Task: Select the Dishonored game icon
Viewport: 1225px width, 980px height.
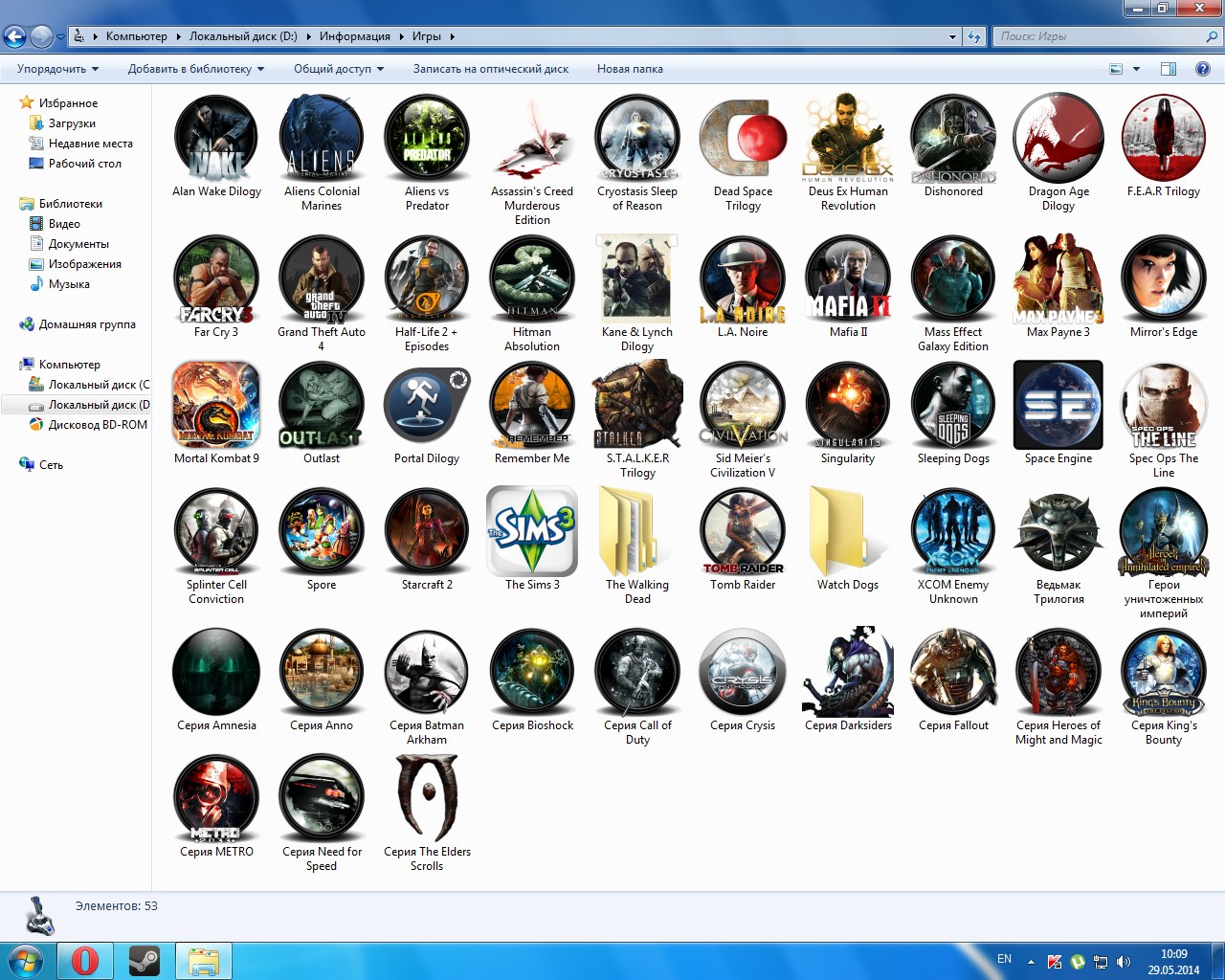Action: [953, 138]
